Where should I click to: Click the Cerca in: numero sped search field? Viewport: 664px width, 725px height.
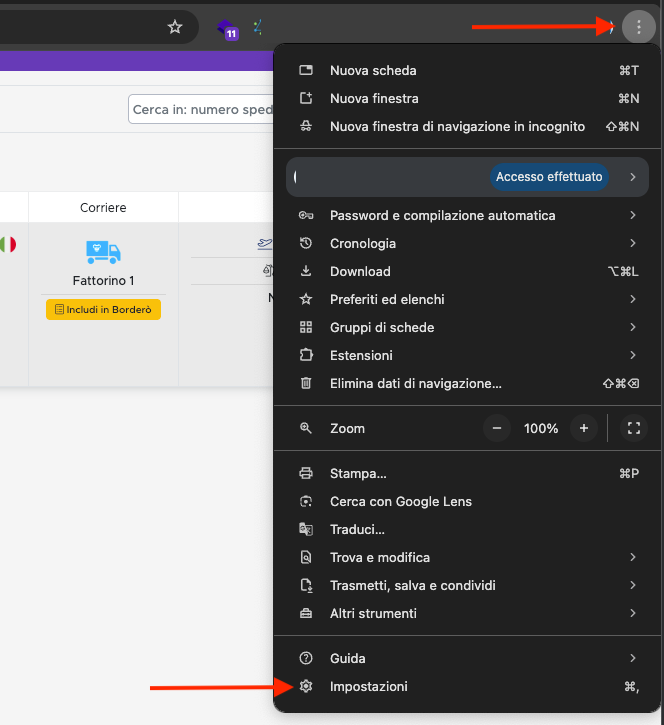point(201,109)
